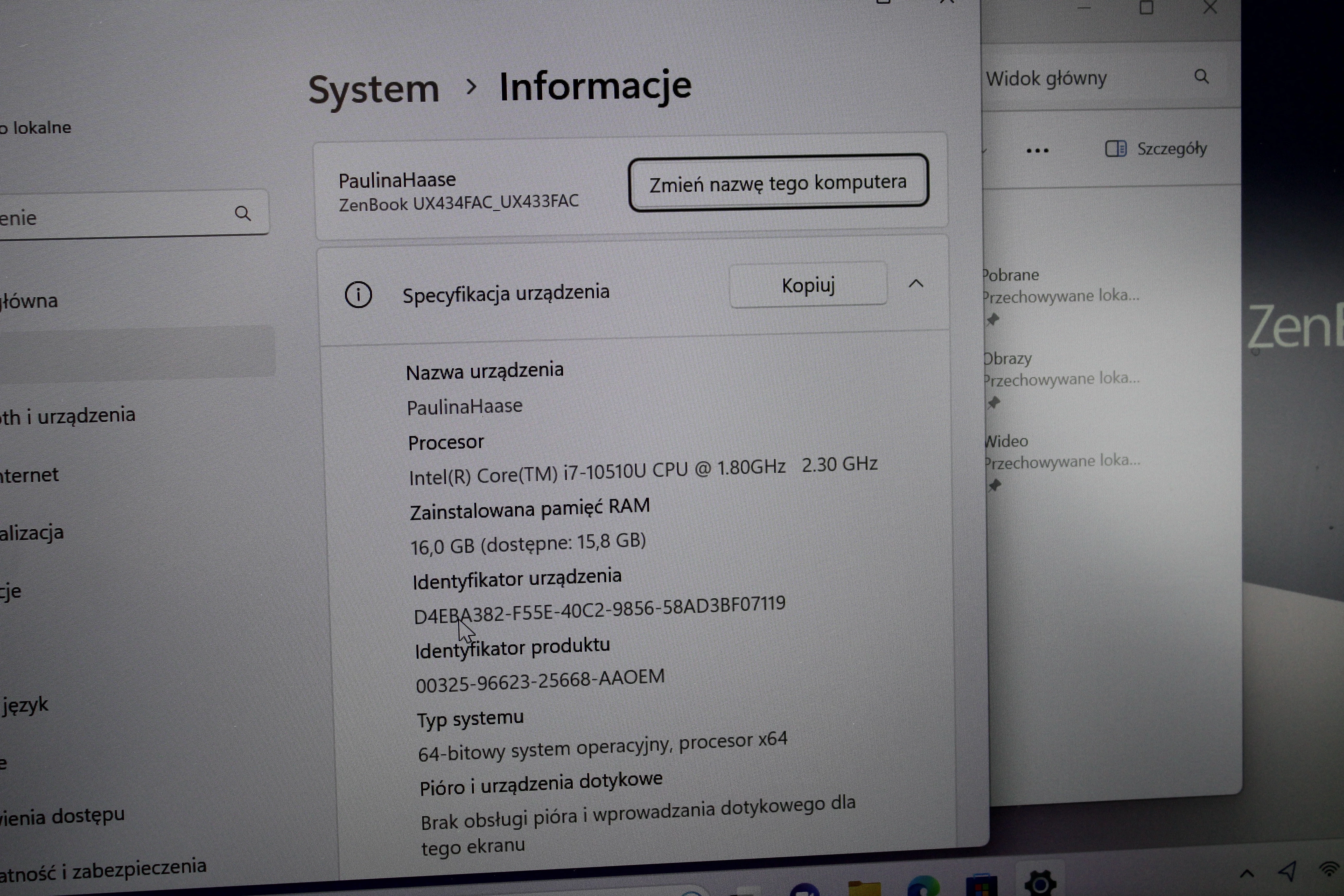This screenshot has width=1344, height=896.
Task: Go back to System in the breadcrumb
Action: [x=374, y=90]
